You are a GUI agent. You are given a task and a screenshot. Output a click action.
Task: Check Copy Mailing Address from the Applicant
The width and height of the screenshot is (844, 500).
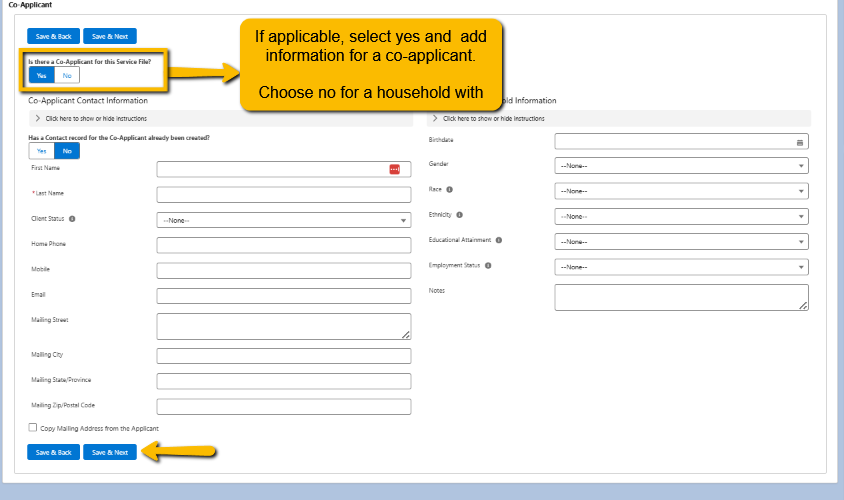click(33, 427)
